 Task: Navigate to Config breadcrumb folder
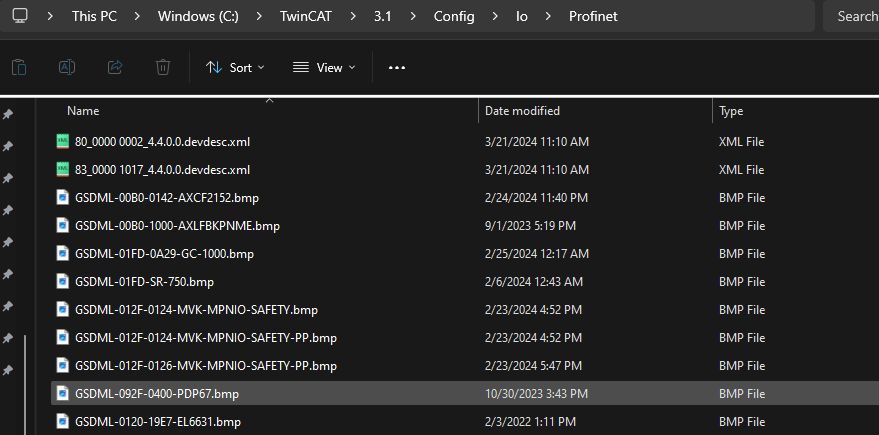(x=454, y=16)
